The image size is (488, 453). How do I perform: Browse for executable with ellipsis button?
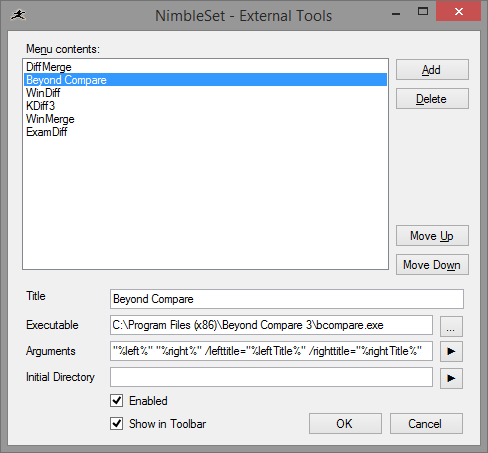[451, 326]
